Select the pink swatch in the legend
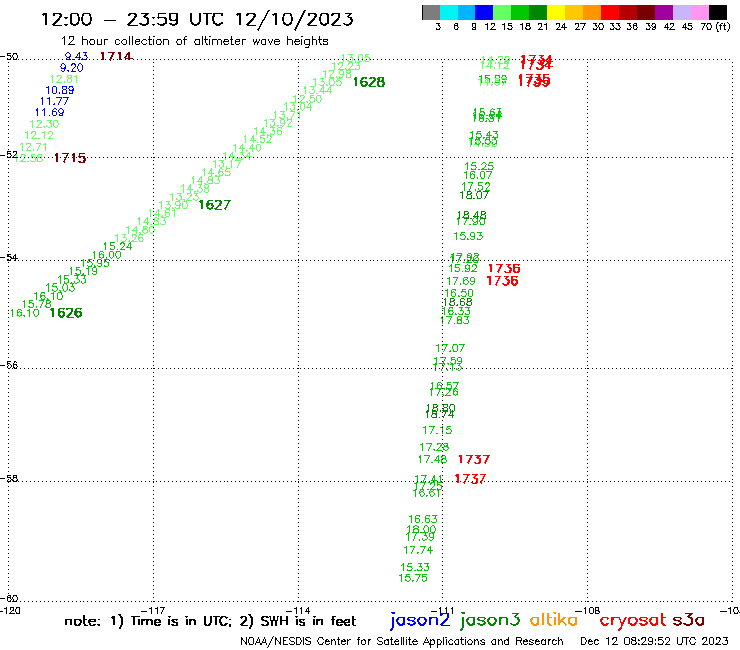Screen dimensions: 740x650 click(699, 12)
